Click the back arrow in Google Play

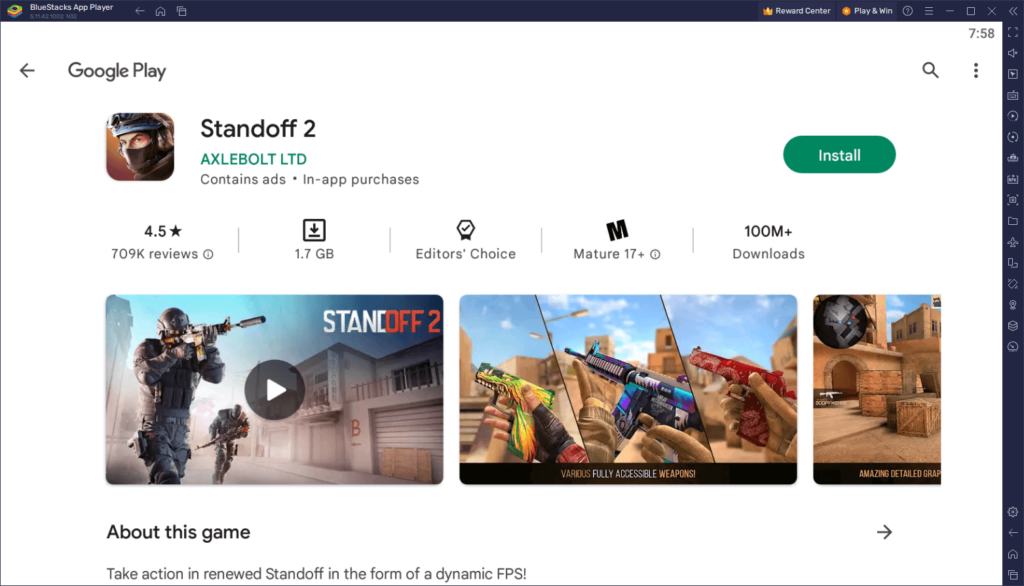click(26, 70)
